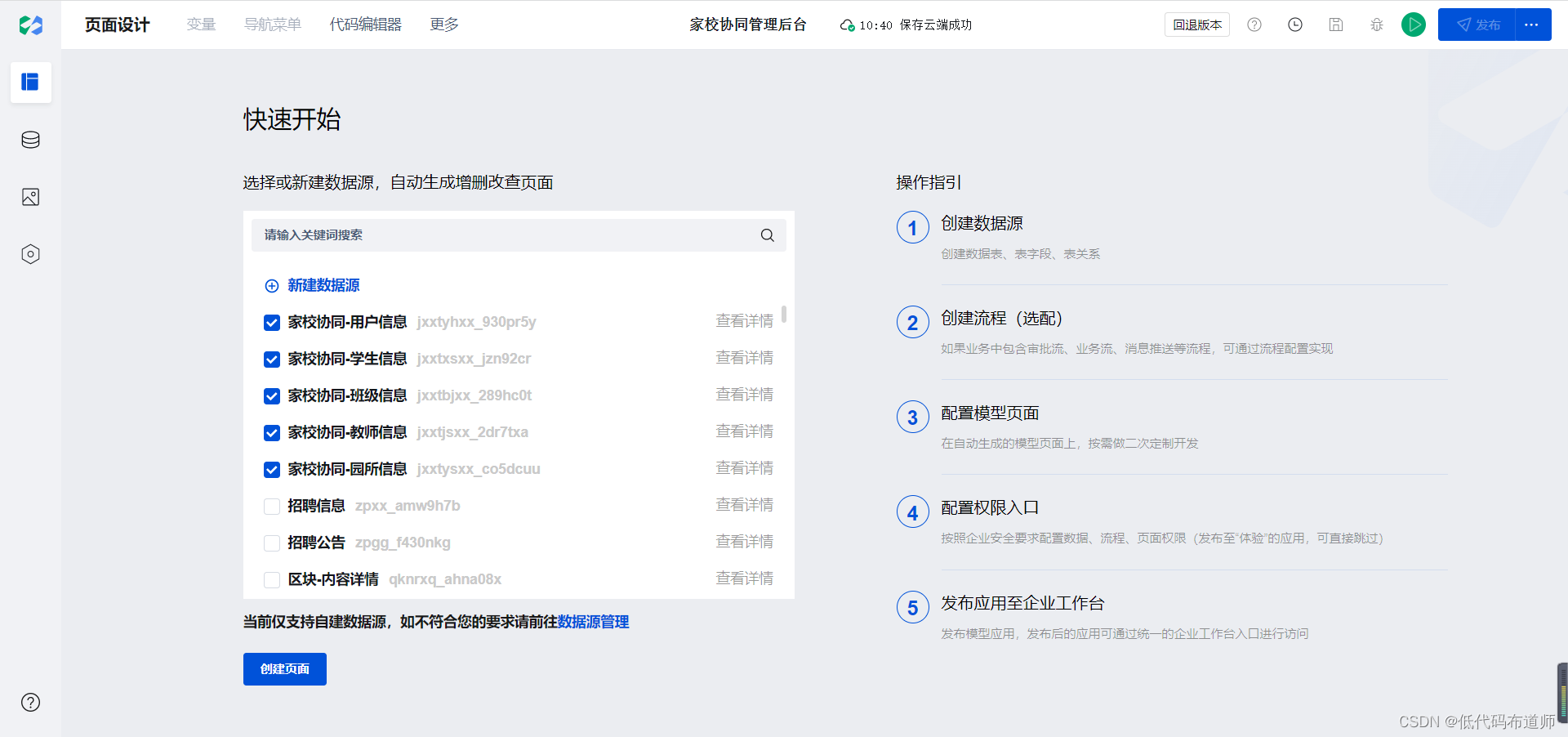1568x737 pixels.
Task: Click the 创建数据源 guide step
Action: click(982, 223)
